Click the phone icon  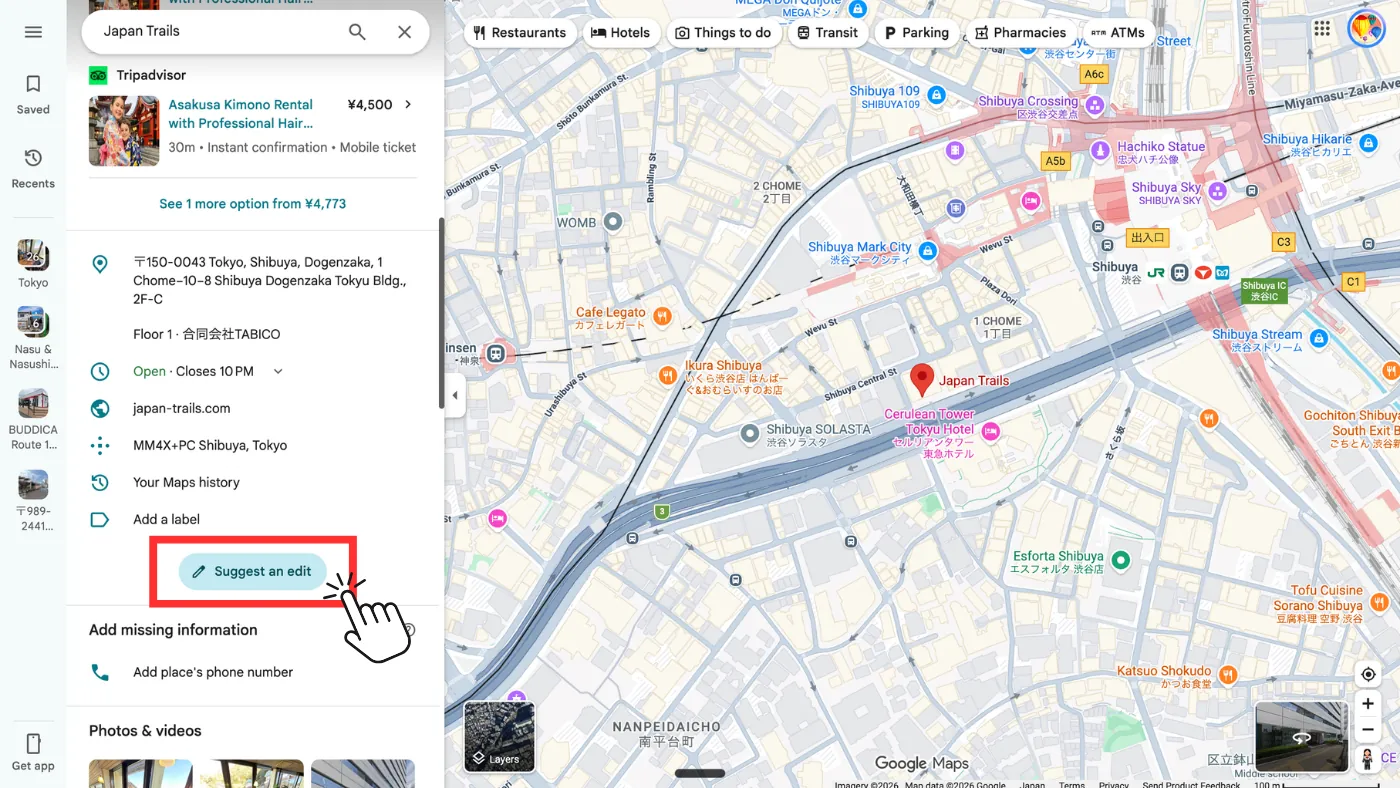(x=99, y=672)
